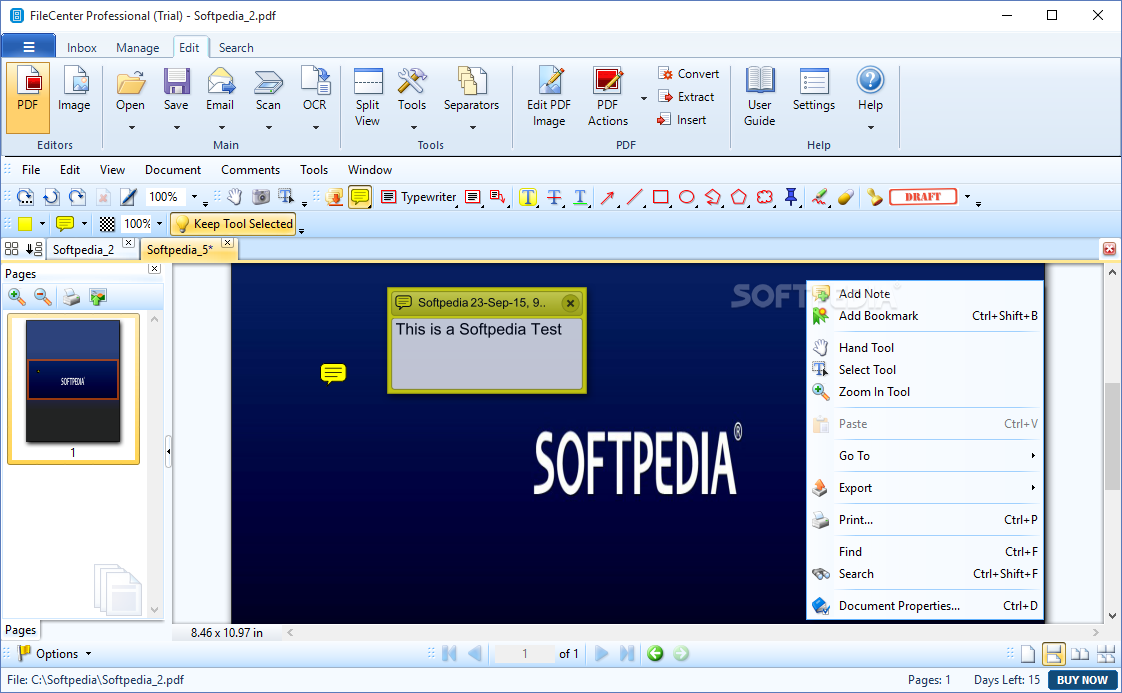Choose Add Bookmark in context menu

[x=925, y=316]
